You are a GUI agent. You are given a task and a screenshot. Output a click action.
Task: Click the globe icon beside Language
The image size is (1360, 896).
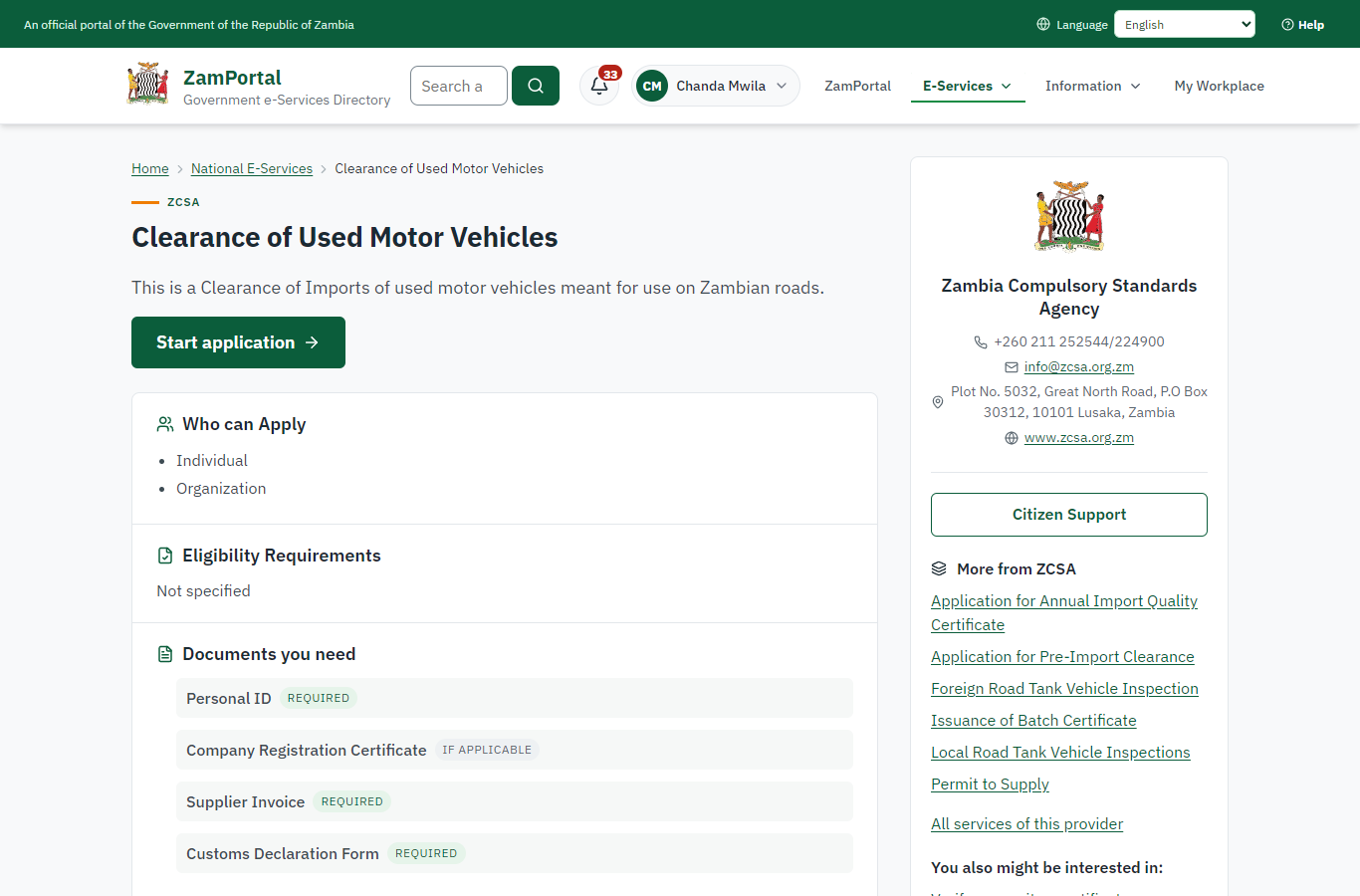pyautogui.click(x=1043, y=24)
